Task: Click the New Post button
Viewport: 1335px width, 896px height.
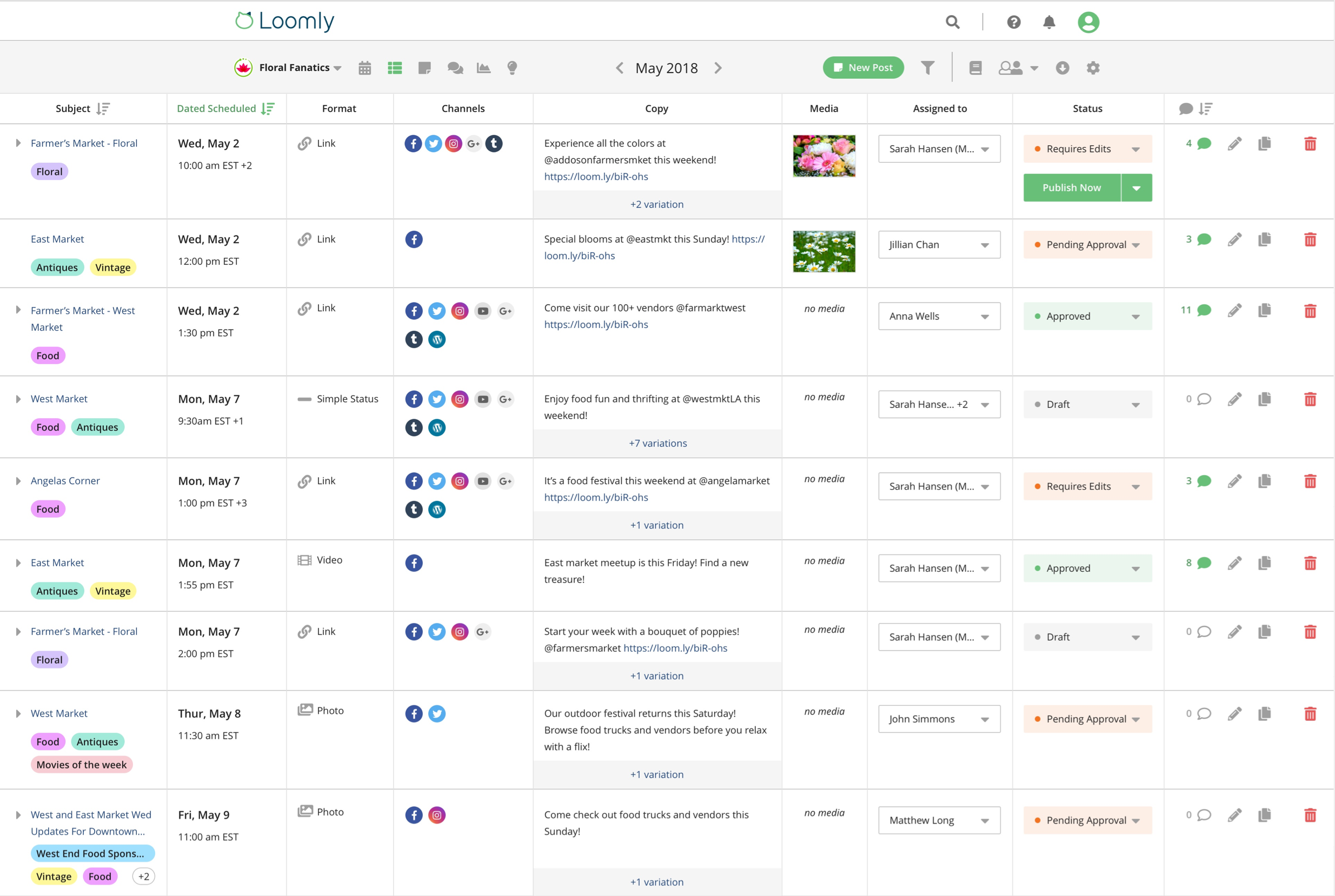Action: coord(863,68)
